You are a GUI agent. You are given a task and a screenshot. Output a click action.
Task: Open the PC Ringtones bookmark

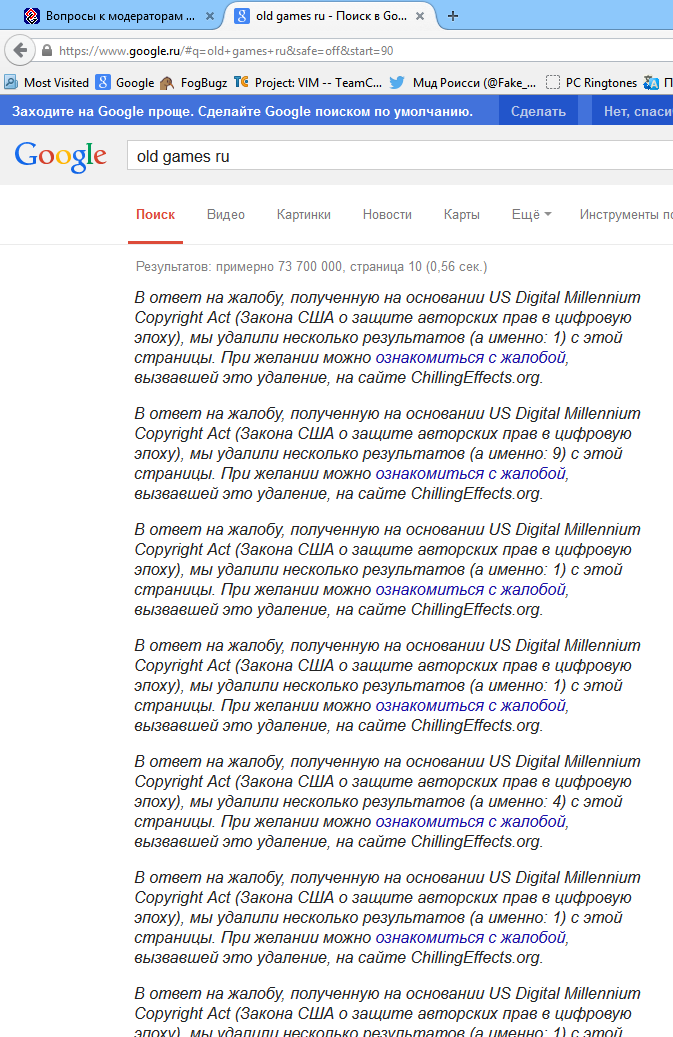tap(592, 83)
